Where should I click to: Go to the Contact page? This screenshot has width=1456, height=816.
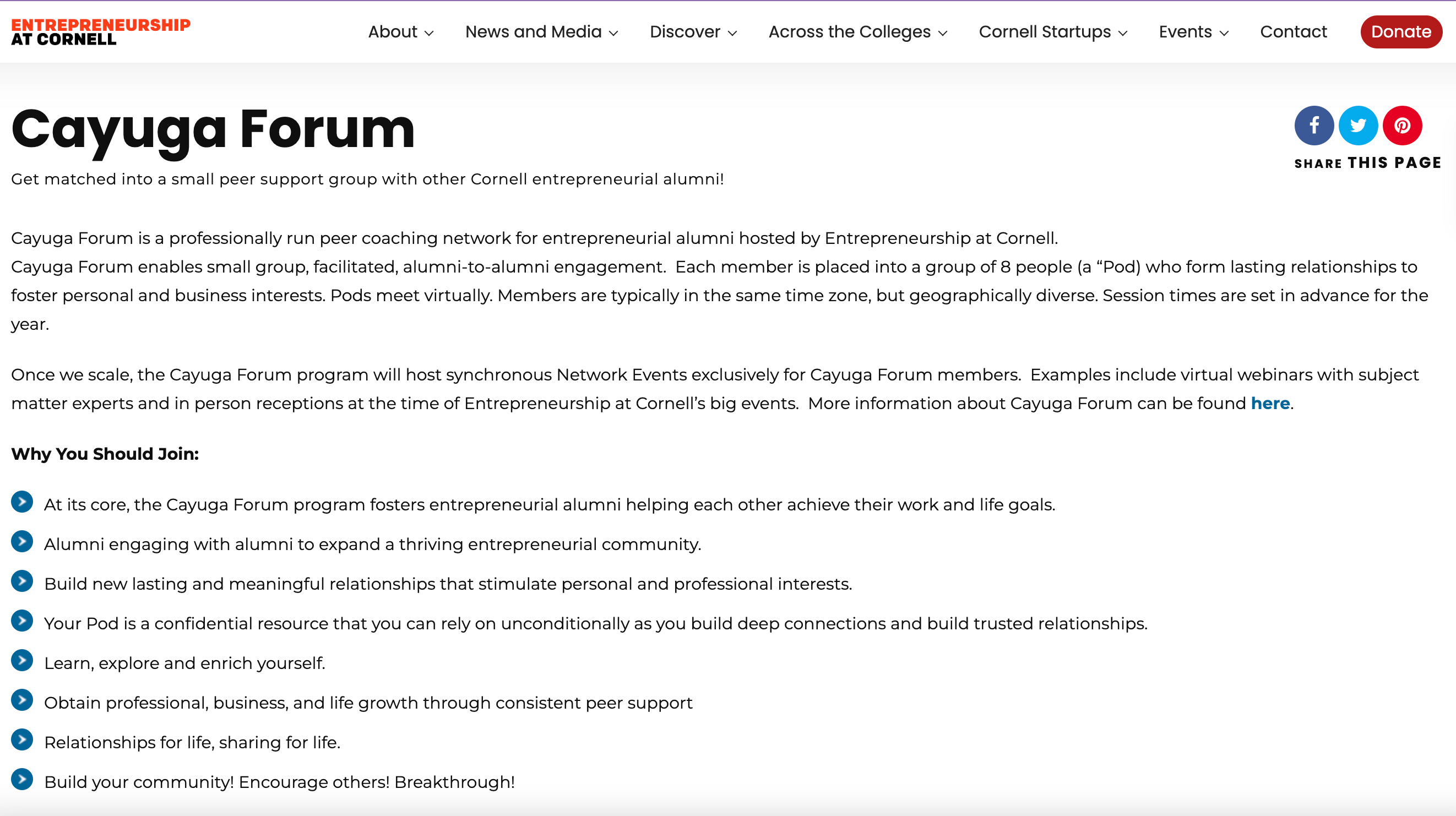(1293, 31)
